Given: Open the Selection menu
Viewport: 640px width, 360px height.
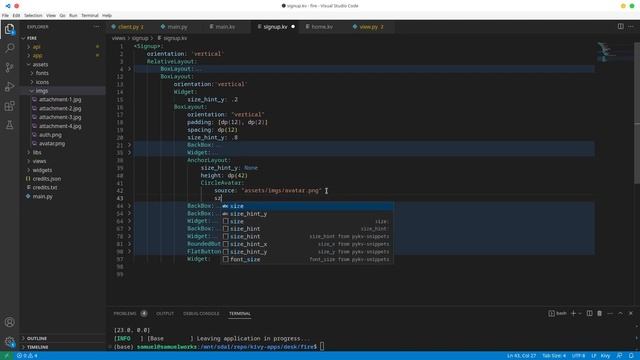Looking at the screenshot, I should (x=33, y=16).
